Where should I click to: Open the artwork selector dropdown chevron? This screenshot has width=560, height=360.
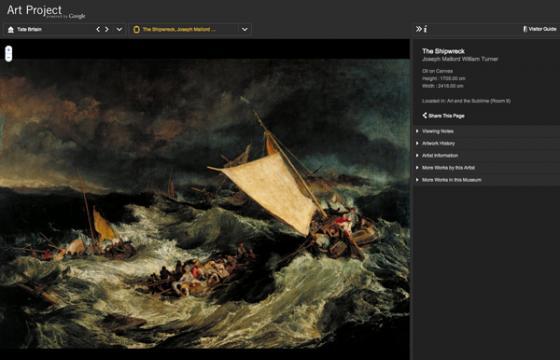click(245, 29)
